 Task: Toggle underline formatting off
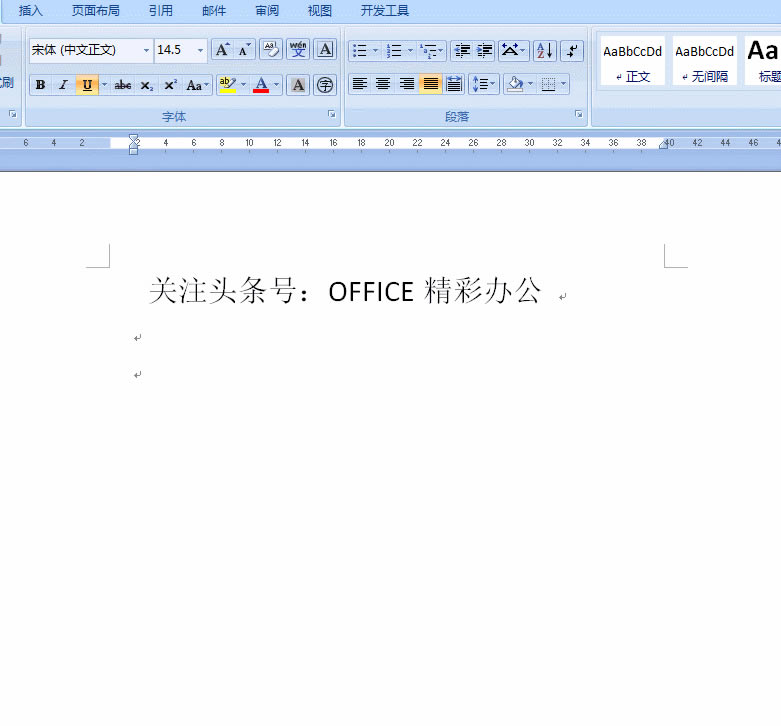(87, 85)
